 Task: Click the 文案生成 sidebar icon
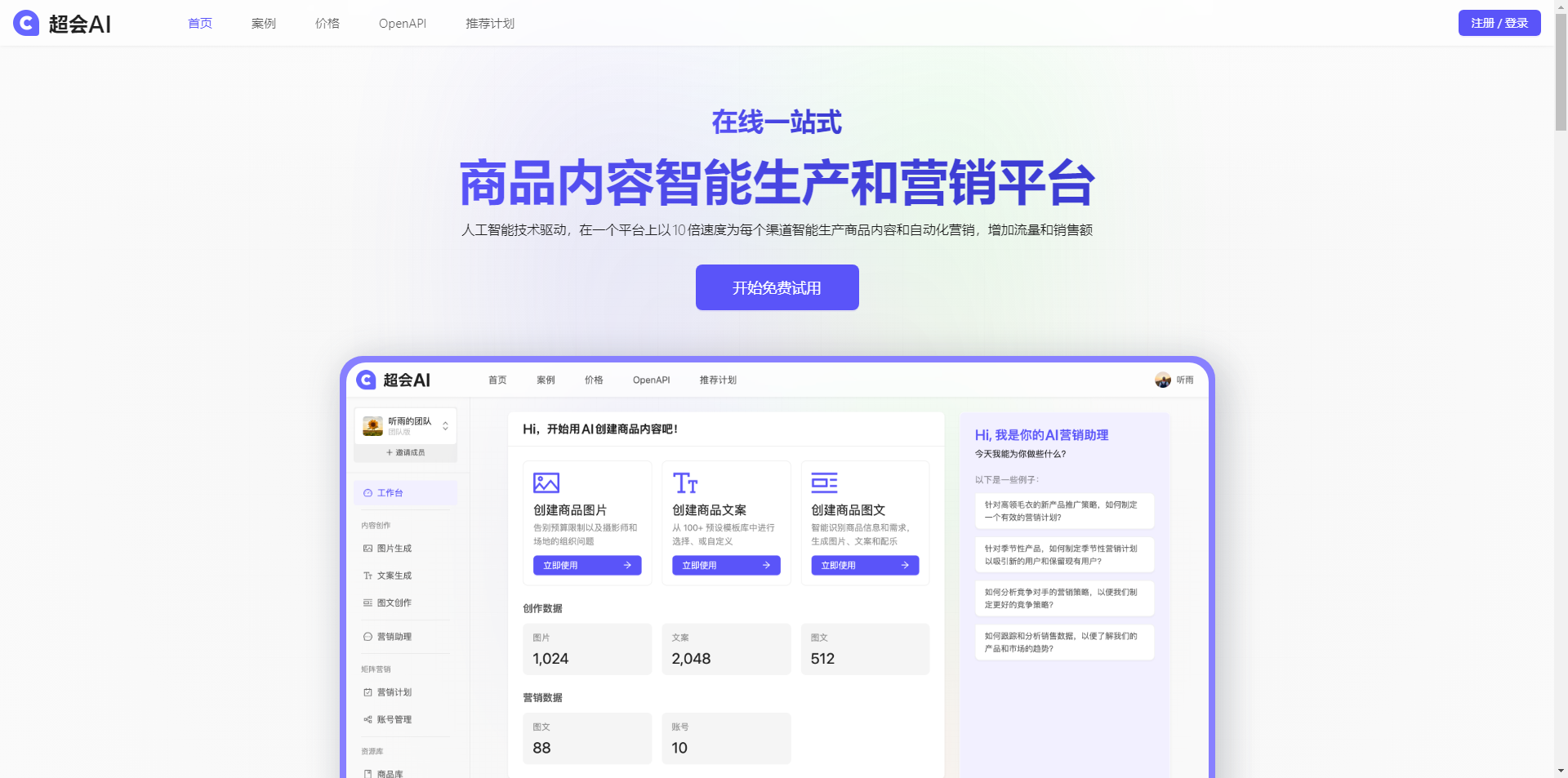tap(367, 576)
